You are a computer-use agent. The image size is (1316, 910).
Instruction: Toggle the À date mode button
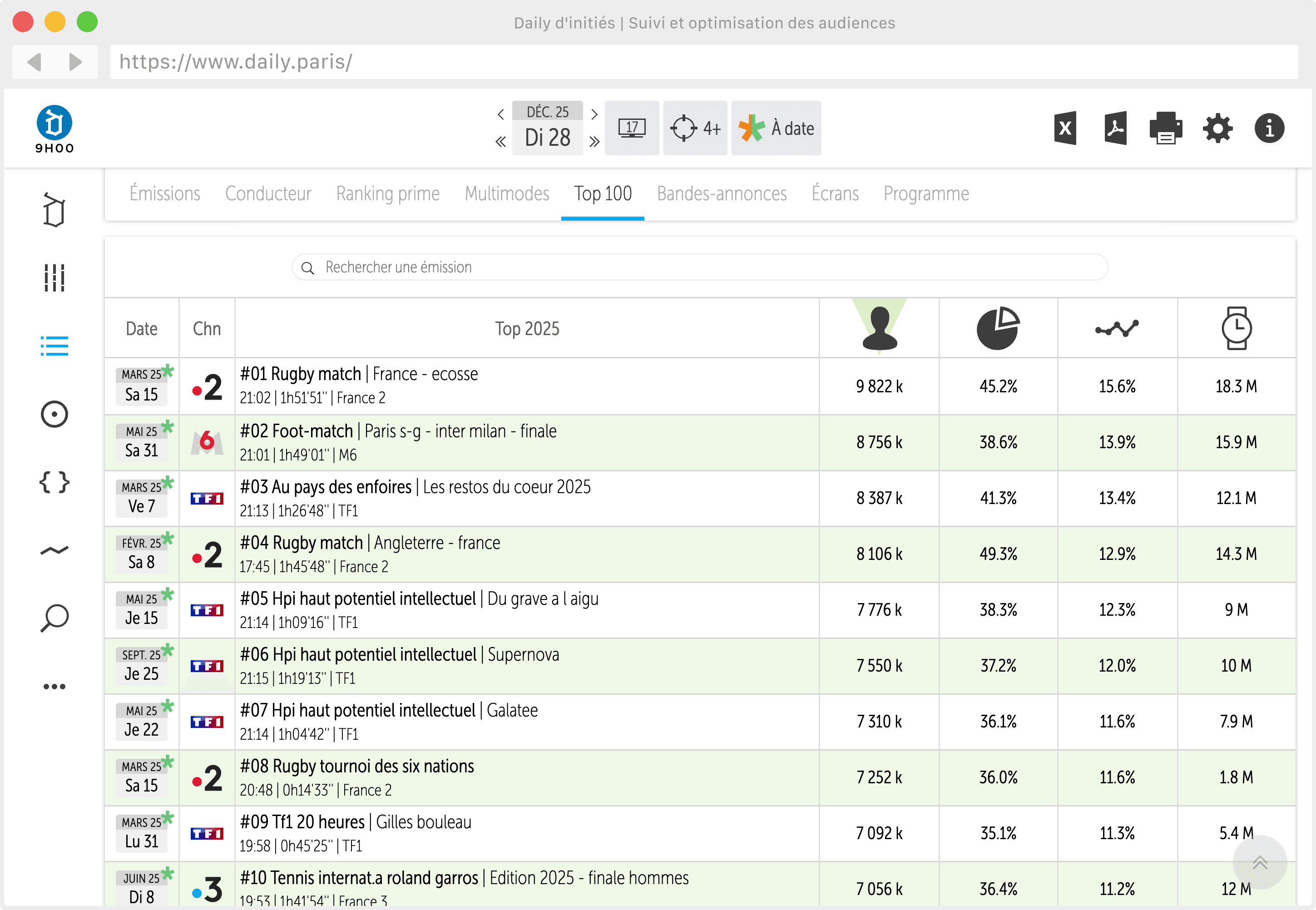pos(776,129)
